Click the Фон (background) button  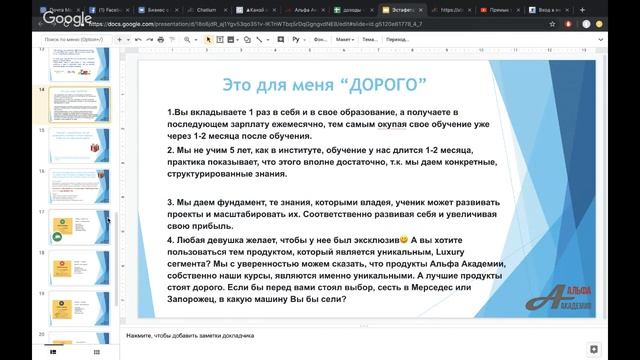[320, 40]
